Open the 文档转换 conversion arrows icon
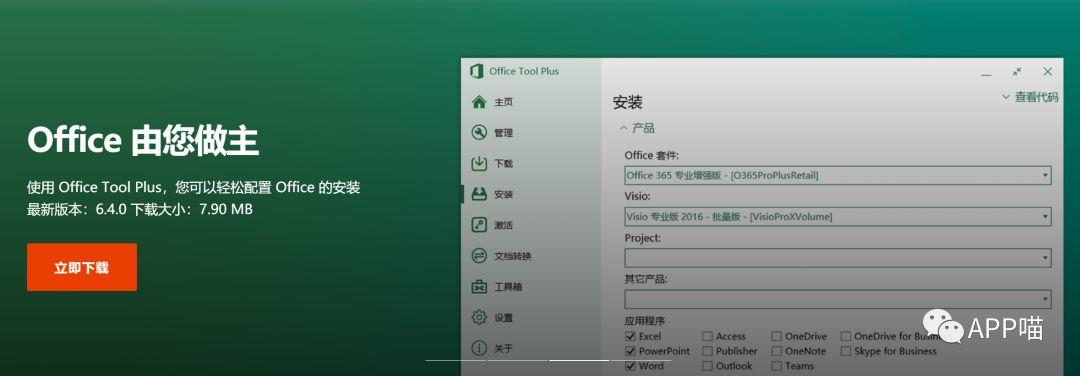 (479, 255)
